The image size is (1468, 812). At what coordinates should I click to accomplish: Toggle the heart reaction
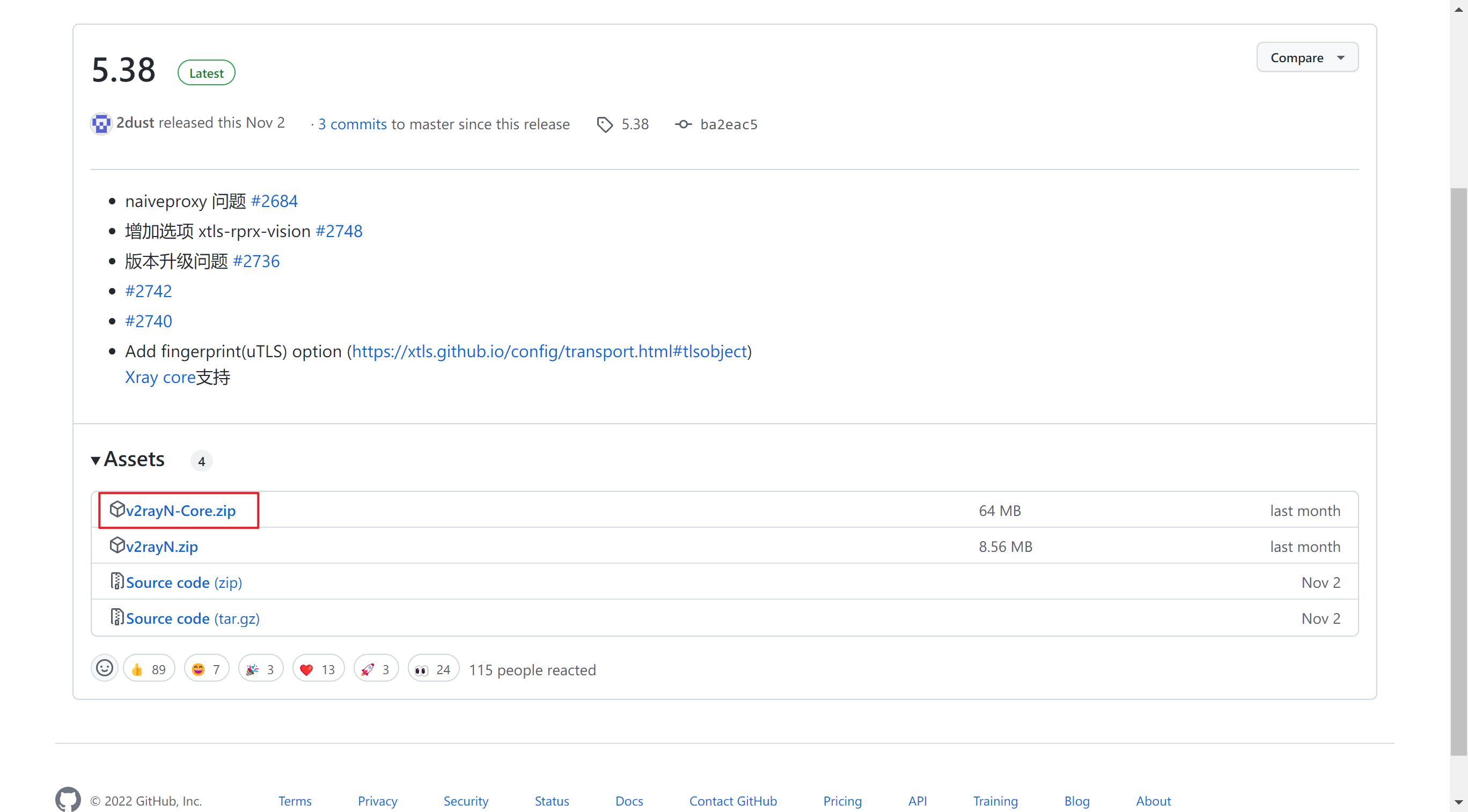tap(318, 668)
